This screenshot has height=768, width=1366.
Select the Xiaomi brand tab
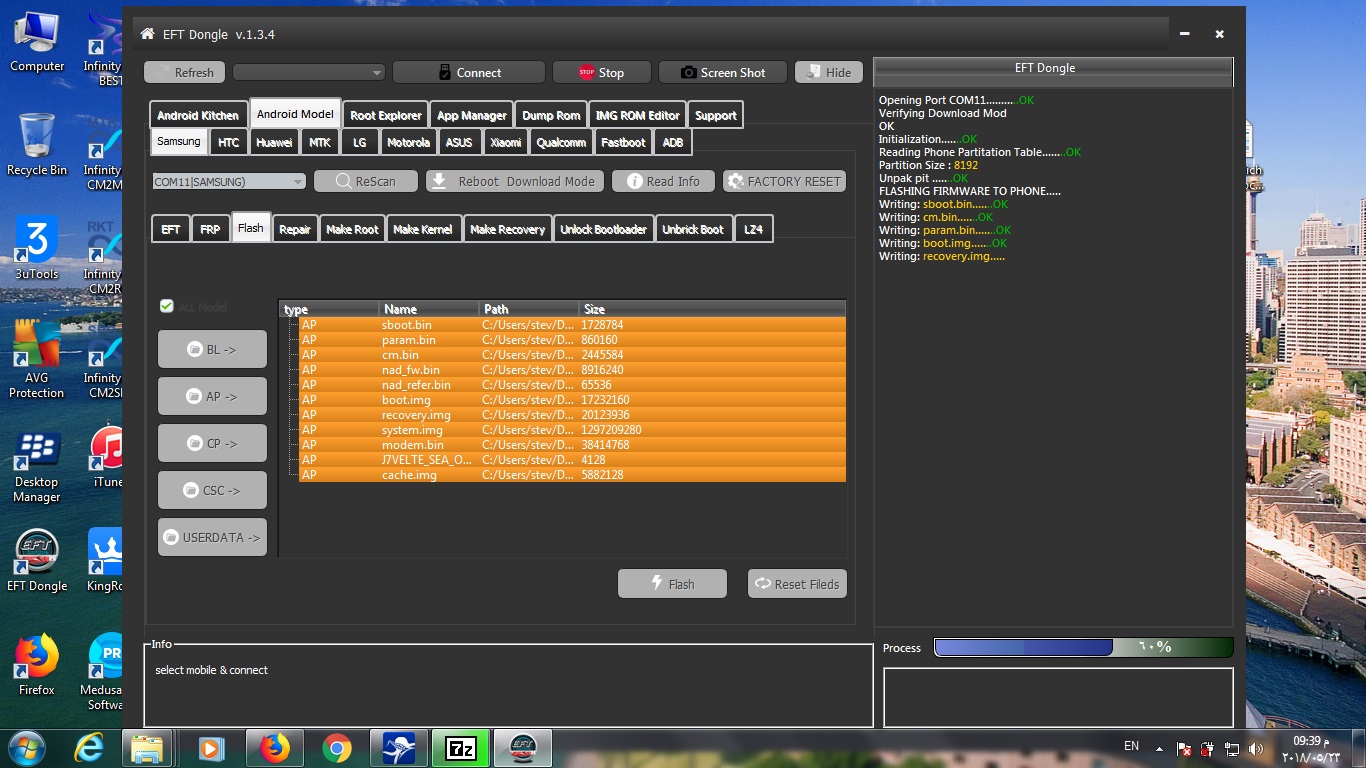click(505, 142)
